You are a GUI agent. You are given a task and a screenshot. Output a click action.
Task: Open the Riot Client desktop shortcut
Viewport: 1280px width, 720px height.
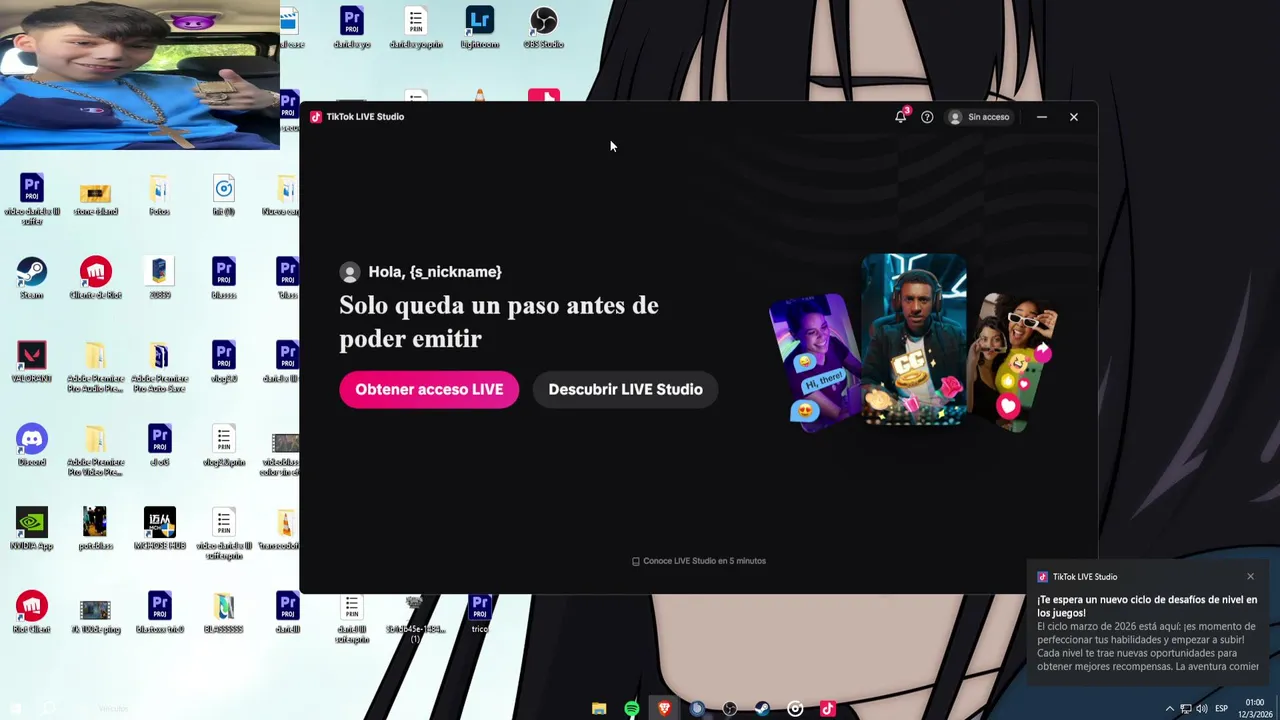pos(32,613)
